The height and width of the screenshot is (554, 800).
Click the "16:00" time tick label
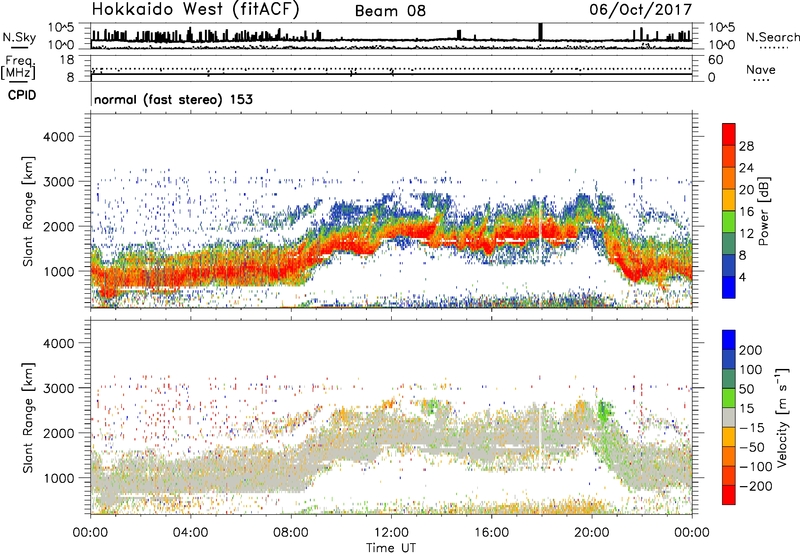(x=491, y=533)
